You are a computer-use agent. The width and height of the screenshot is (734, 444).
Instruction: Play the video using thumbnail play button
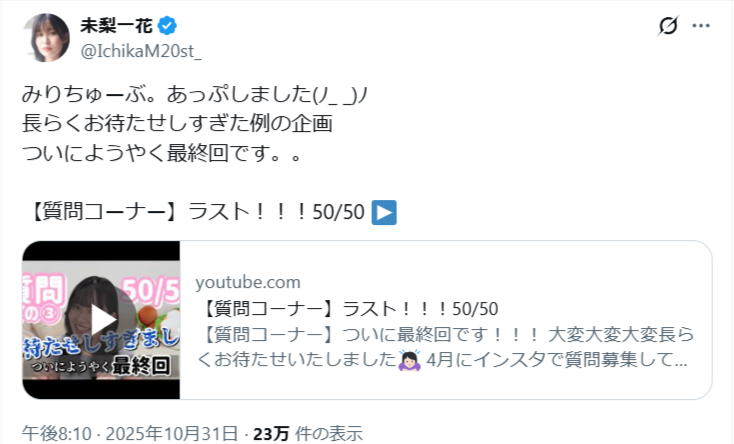click(103, 320)
